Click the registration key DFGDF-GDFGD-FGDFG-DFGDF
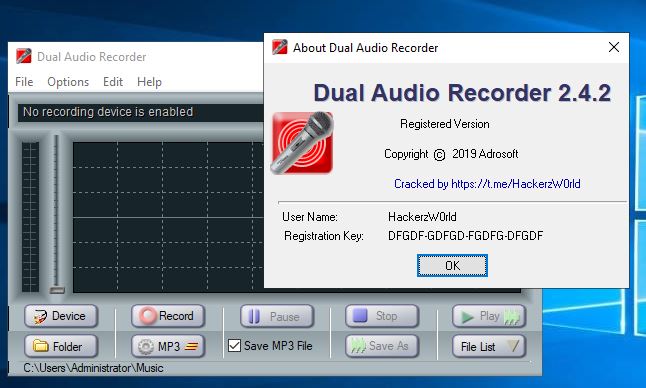This screenshot has width=646, height=388. coord(466,236)
